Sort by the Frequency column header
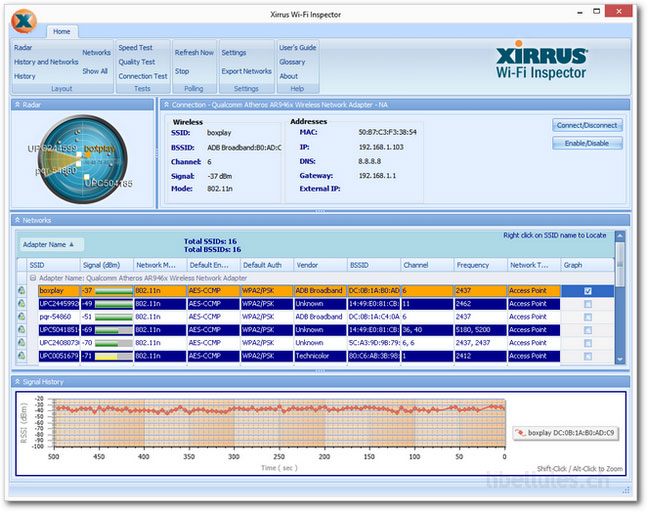 point(481,265)
